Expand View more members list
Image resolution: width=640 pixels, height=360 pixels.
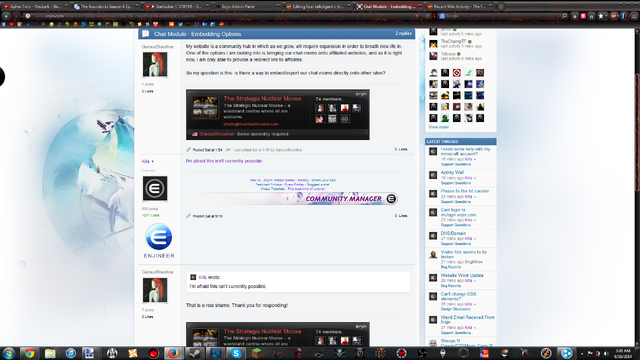pos(438,127)
